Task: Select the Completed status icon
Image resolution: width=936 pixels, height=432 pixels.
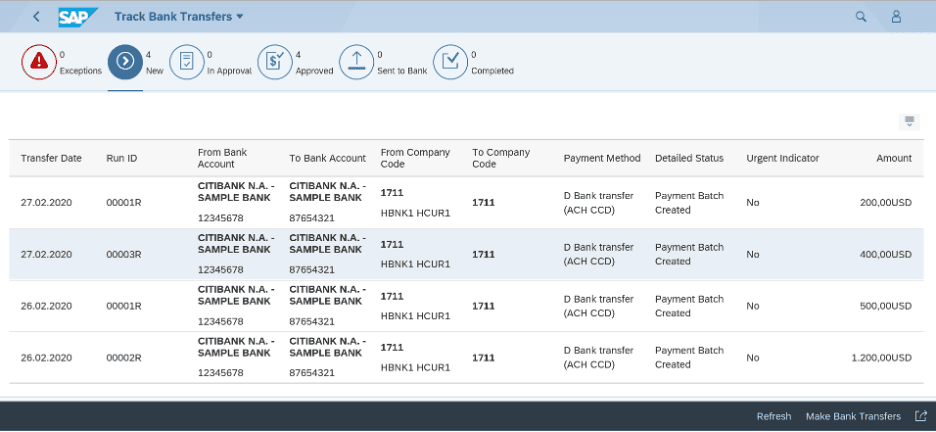Action: pos(450,62)
